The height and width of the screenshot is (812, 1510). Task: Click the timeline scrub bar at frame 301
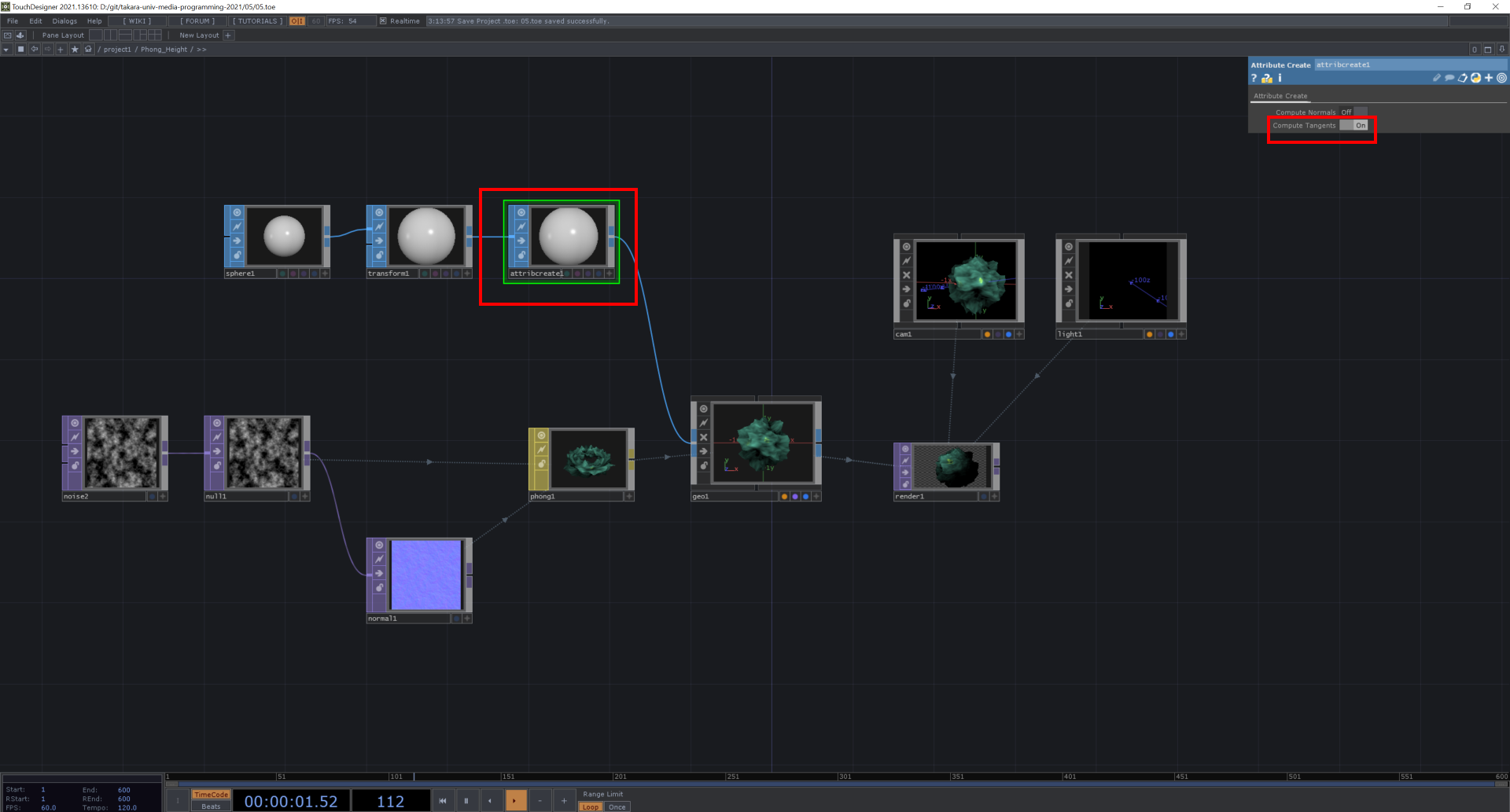[x=838, y=777]
